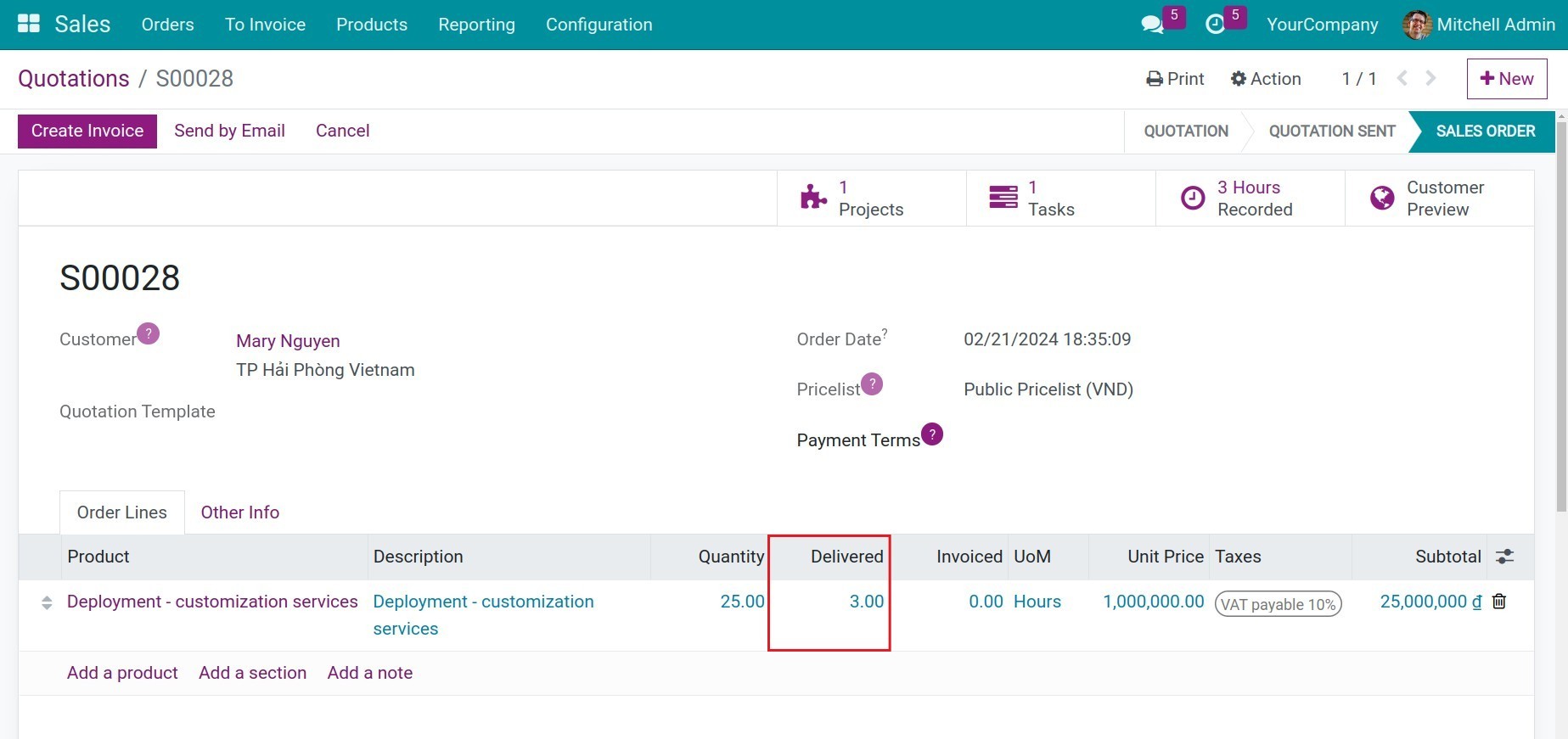Open the Reporting menu
The image size is (1568, 739).
coord(476,25)
